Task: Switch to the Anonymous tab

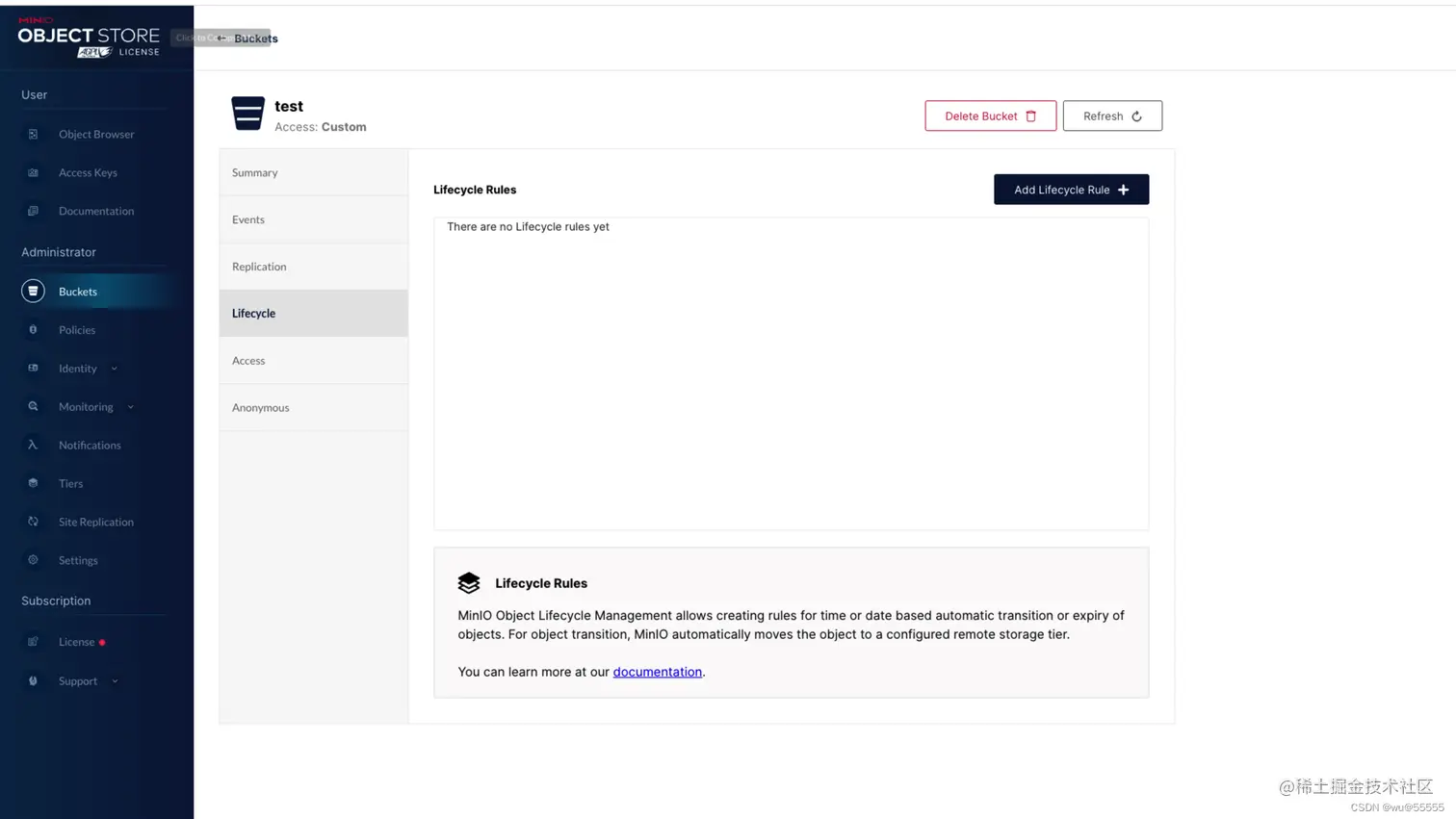Action: (313, 407)
